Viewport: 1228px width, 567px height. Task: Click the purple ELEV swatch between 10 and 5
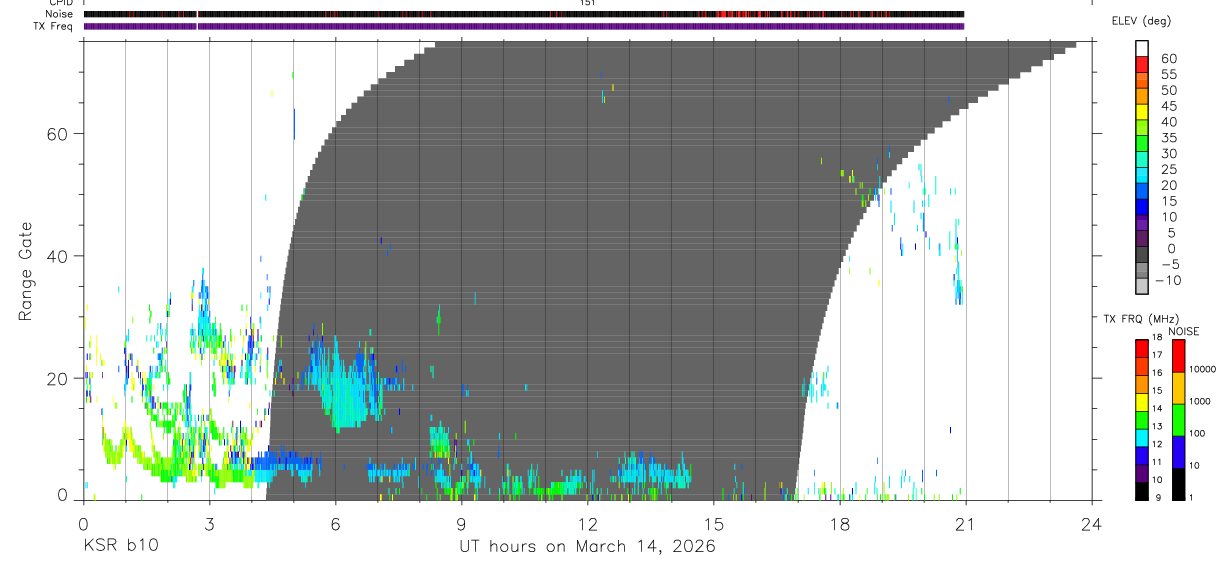pos(1142,224)
